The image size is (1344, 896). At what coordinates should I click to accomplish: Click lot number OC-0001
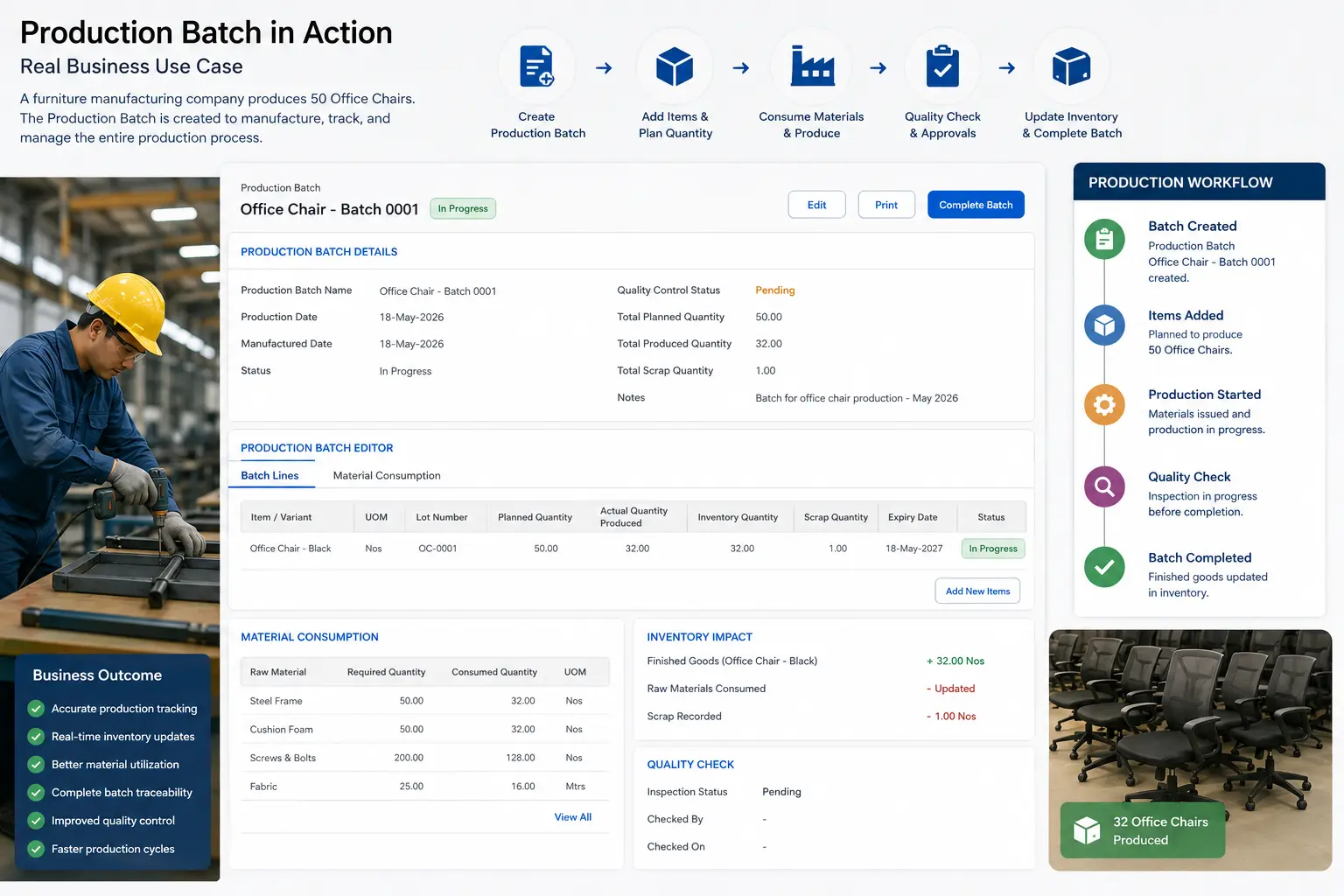437,549
